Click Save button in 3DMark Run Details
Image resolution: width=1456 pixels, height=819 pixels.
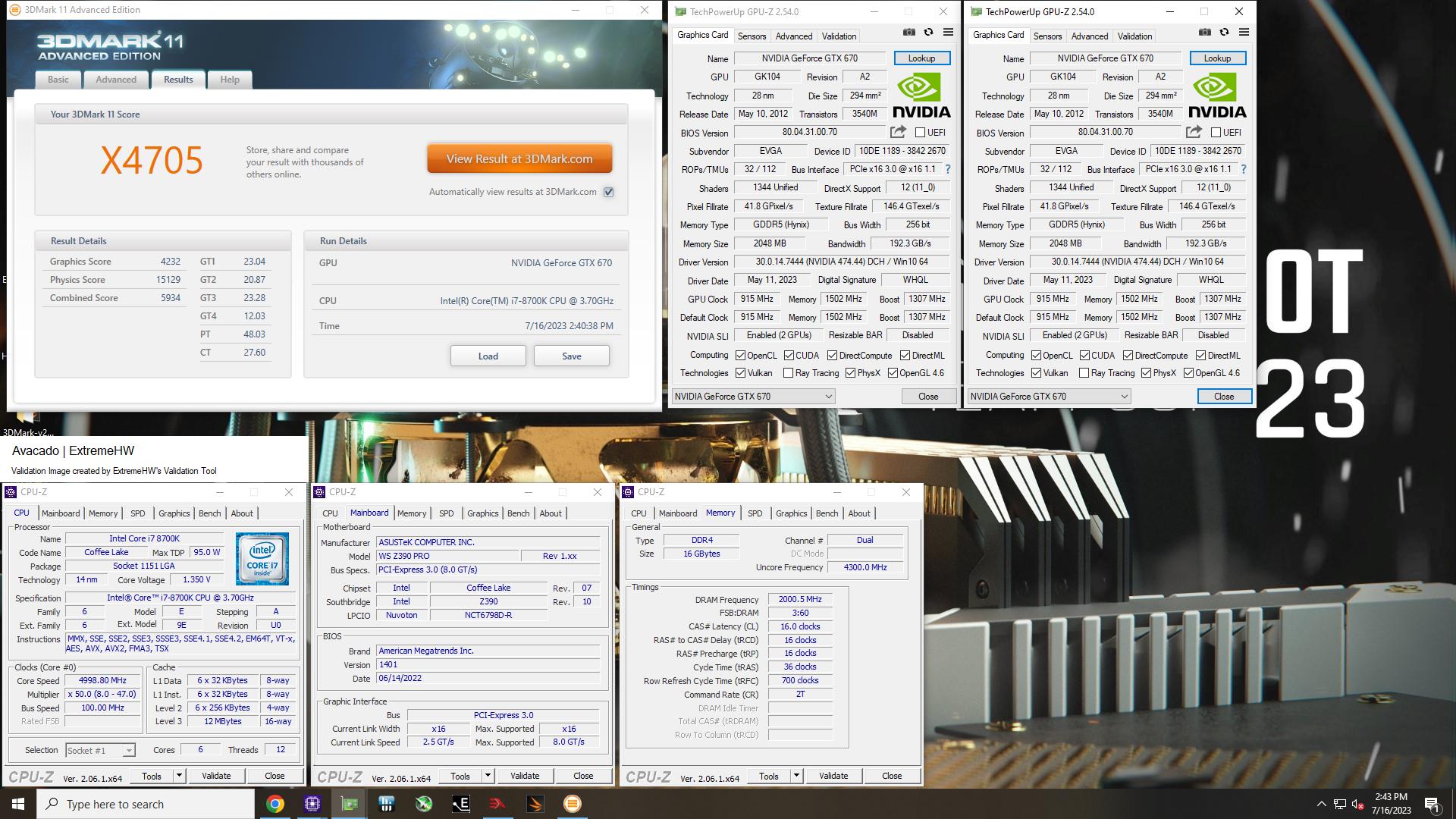pyautogui.click(x=572, y=356)
